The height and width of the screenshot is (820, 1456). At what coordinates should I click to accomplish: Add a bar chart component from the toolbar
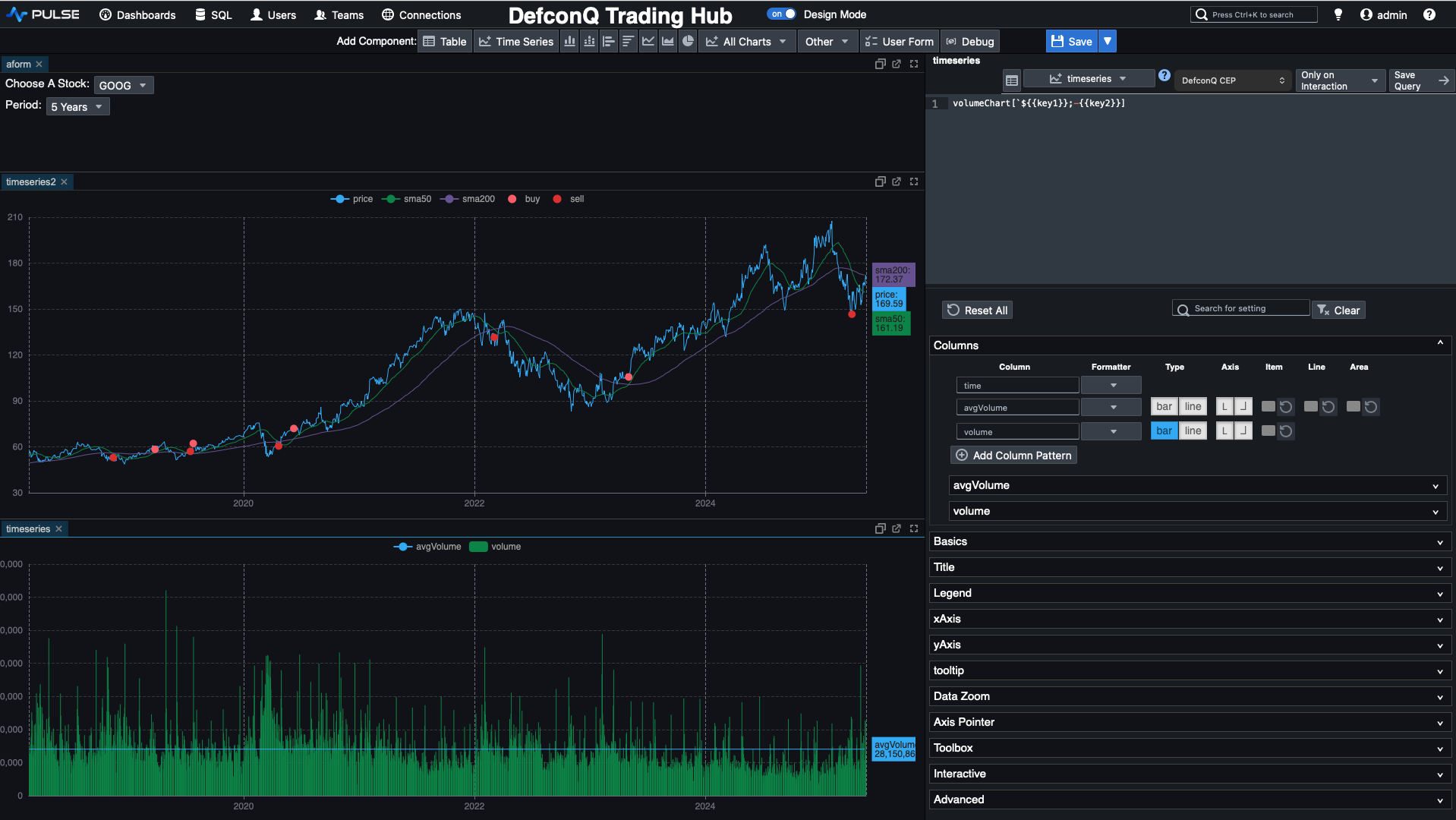pyautogui.click(x=569, y=42)
